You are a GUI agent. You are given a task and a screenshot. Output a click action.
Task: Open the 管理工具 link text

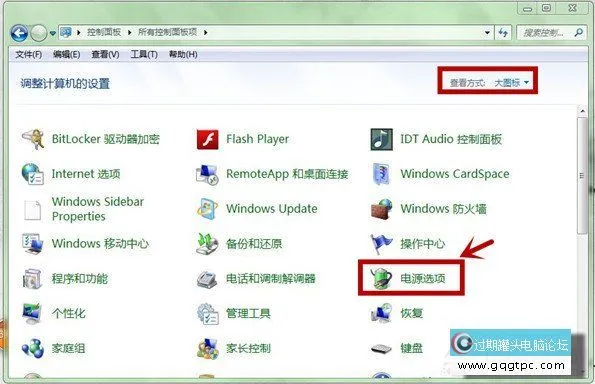pos(248,314)
